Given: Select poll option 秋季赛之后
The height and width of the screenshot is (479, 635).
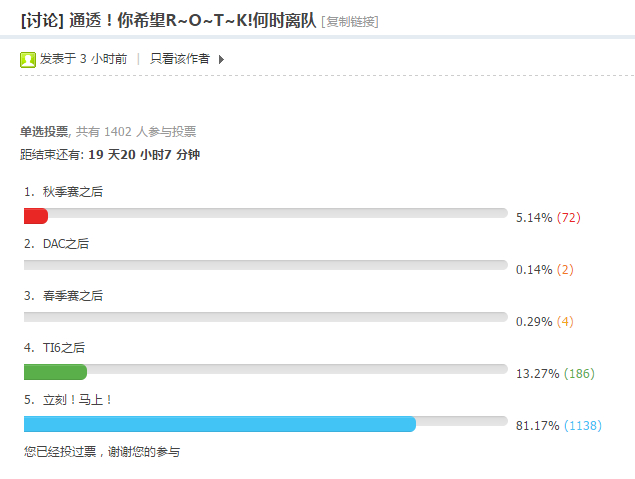Looking at the screenshot, I should click(x=72, y=191).
